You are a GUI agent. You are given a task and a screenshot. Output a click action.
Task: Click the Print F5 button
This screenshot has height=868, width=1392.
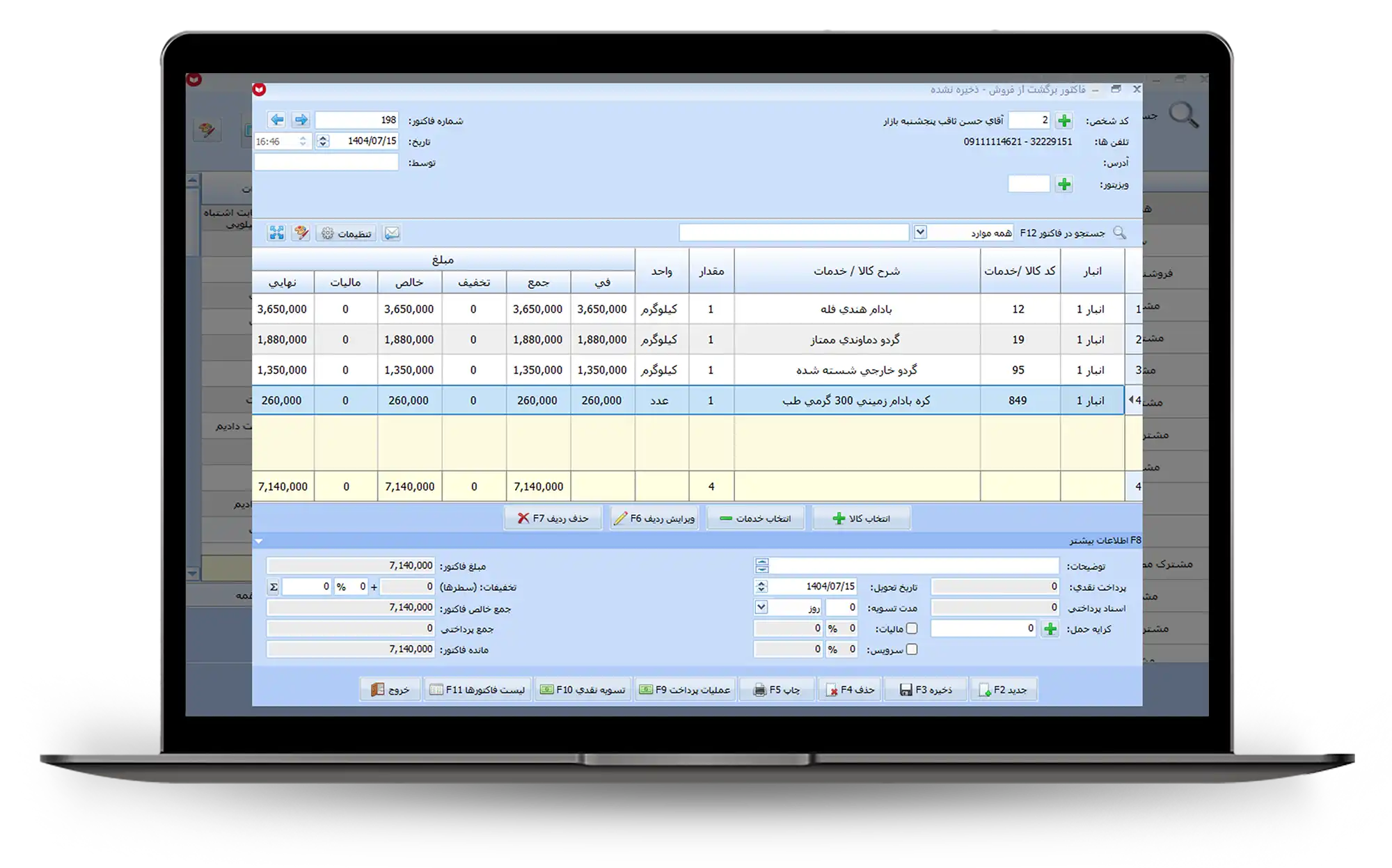[x=777, y=690]
